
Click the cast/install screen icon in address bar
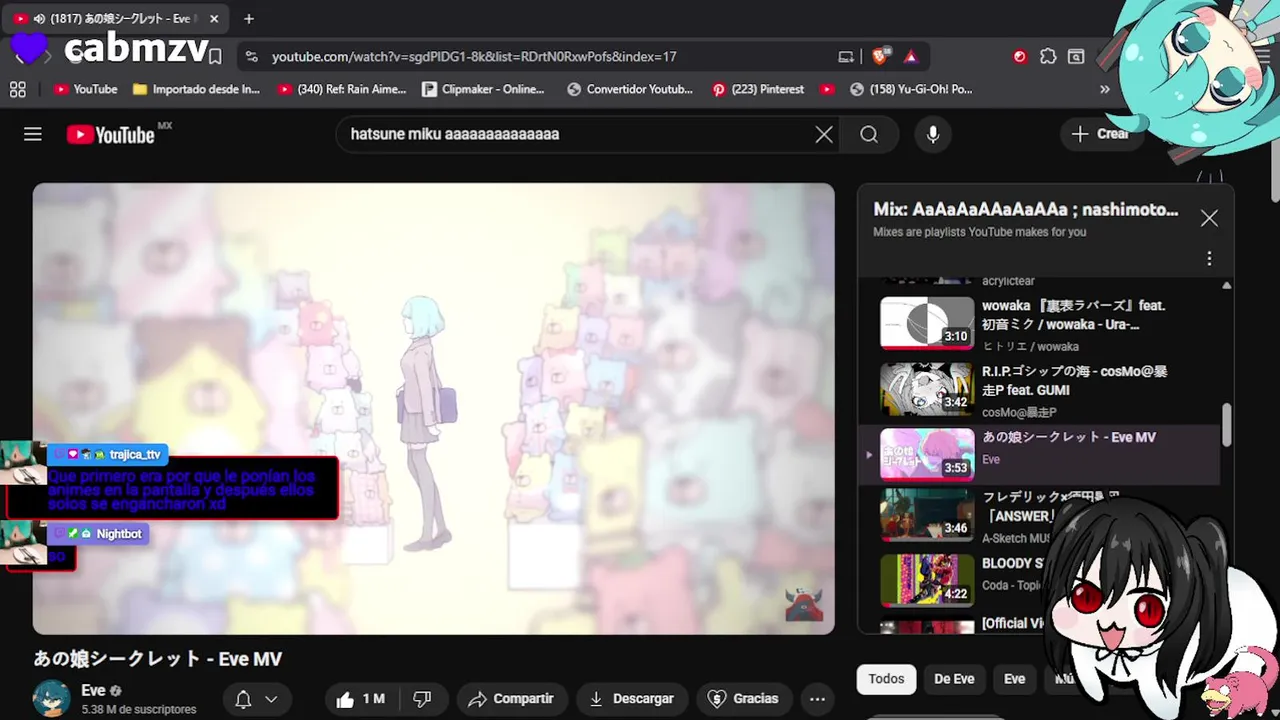pyautogui.click(x=846, y=57)
